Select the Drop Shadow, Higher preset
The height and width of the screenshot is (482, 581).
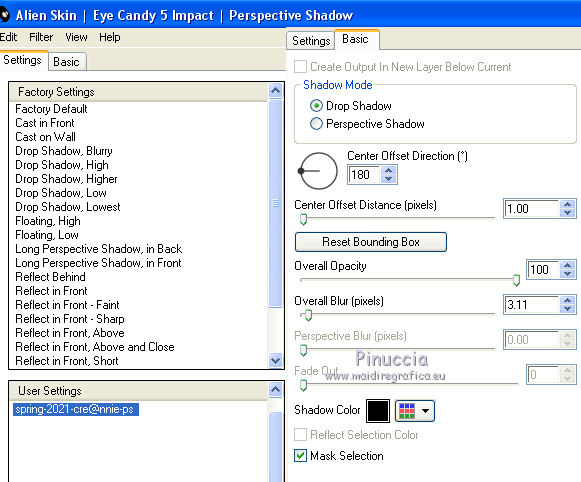point(66,179)
